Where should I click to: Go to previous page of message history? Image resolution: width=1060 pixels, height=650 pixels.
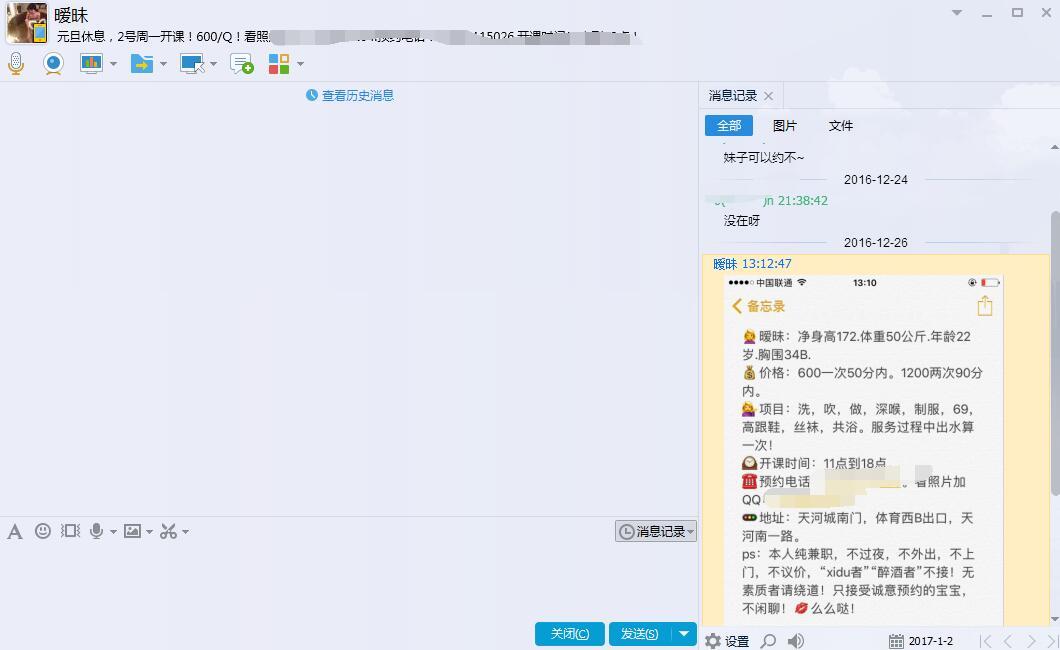point(1008,641)
